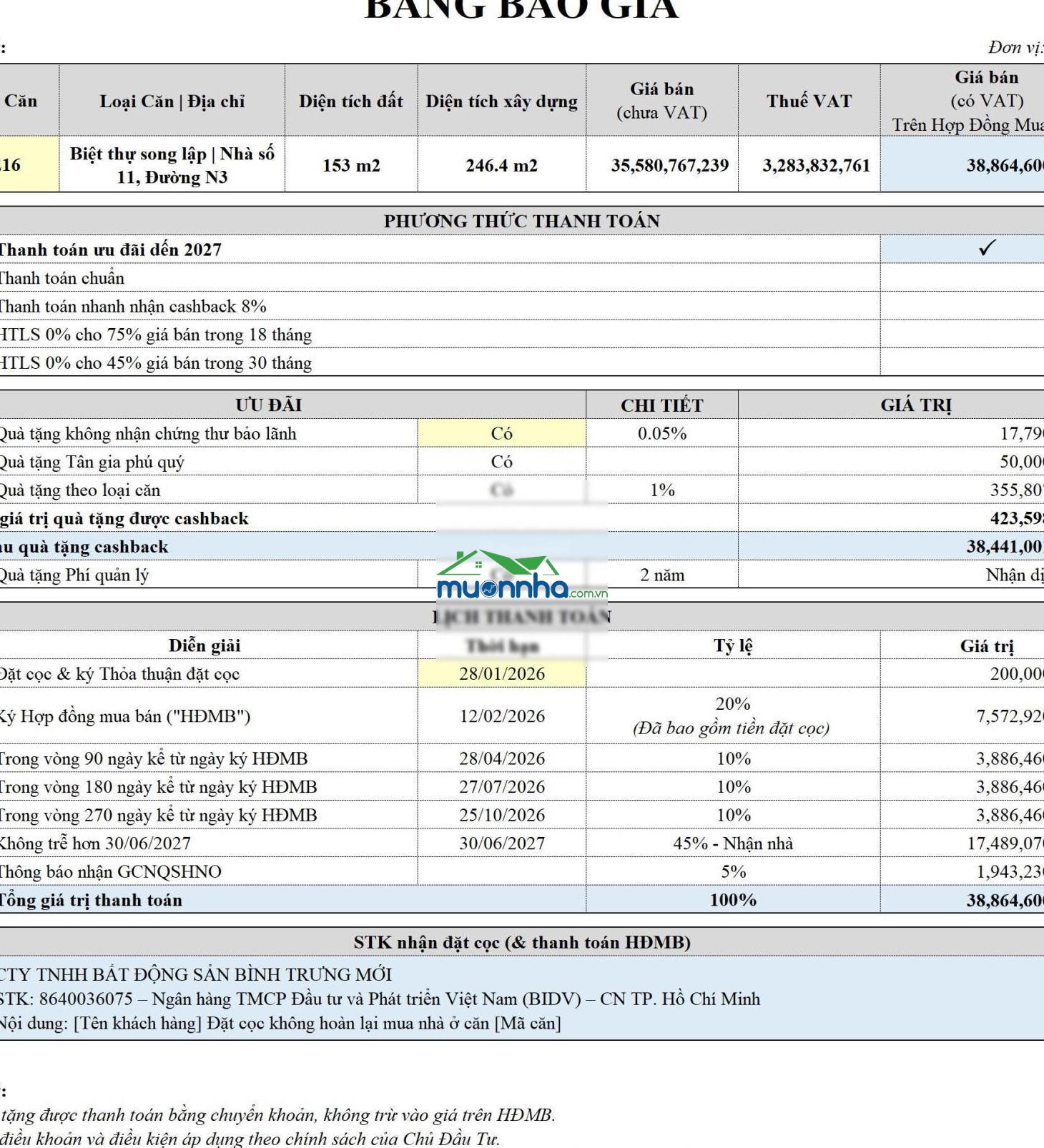
Task: Select the "100%" total rate cell
Action: click(733, 900)
